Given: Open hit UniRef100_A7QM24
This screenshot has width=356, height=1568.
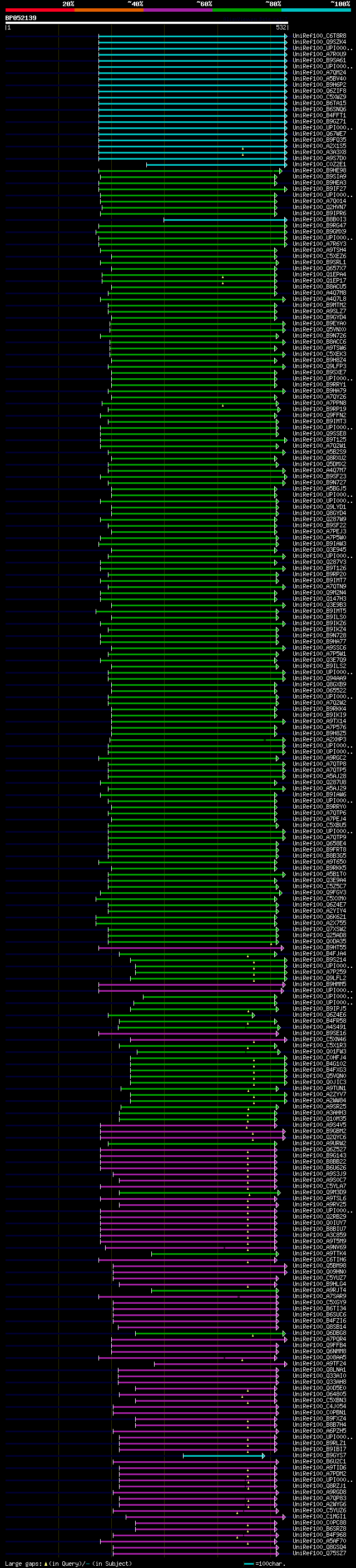Looking at the screenshot, I should pos(319,72).
